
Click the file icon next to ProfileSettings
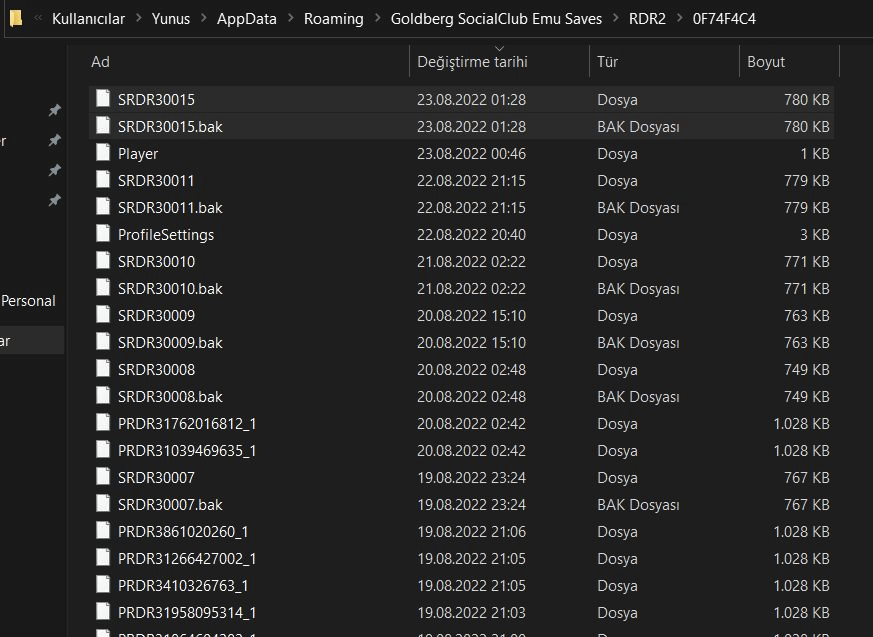(103, 233)
